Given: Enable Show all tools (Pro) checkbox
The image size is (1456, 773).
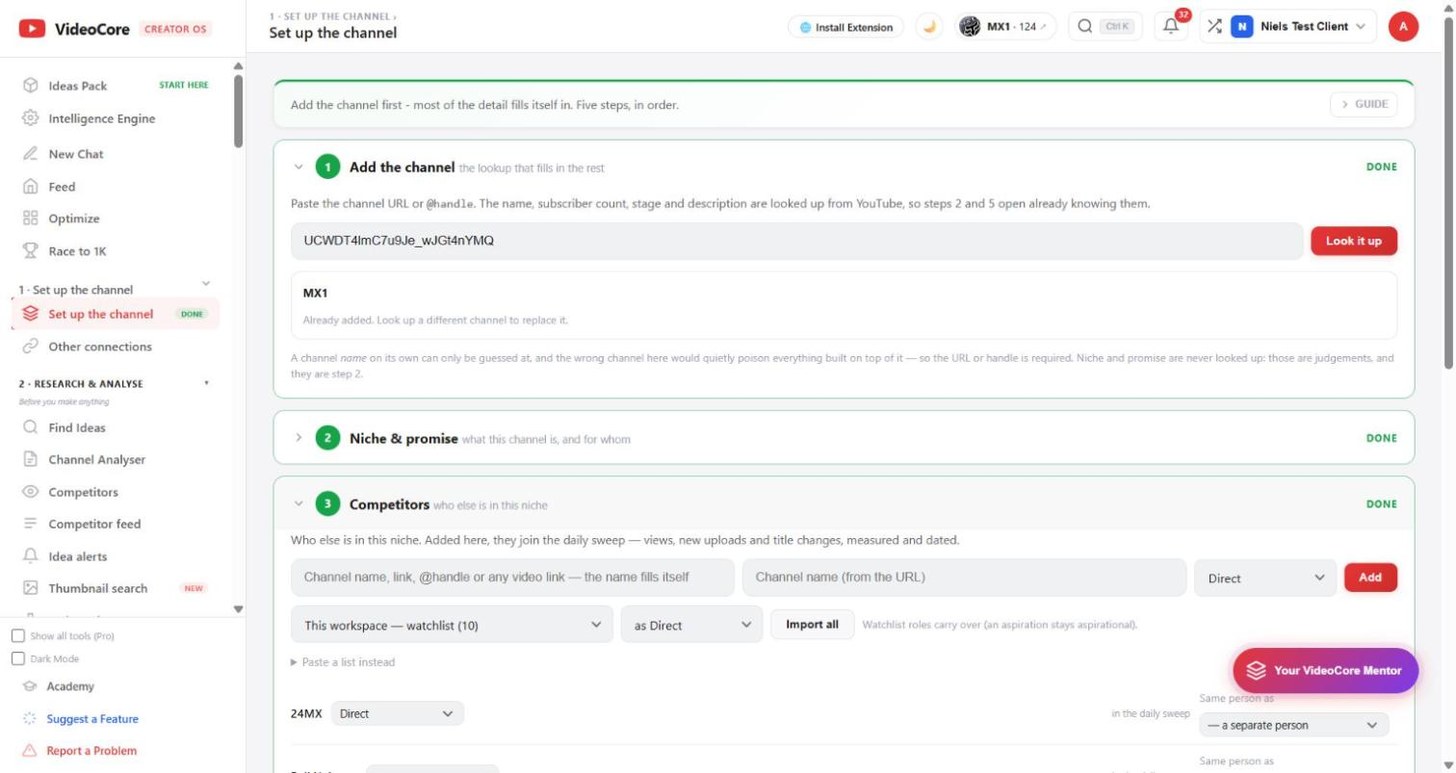Looking at the screenshot, I should pyautogui.click(x=18, y=636).
